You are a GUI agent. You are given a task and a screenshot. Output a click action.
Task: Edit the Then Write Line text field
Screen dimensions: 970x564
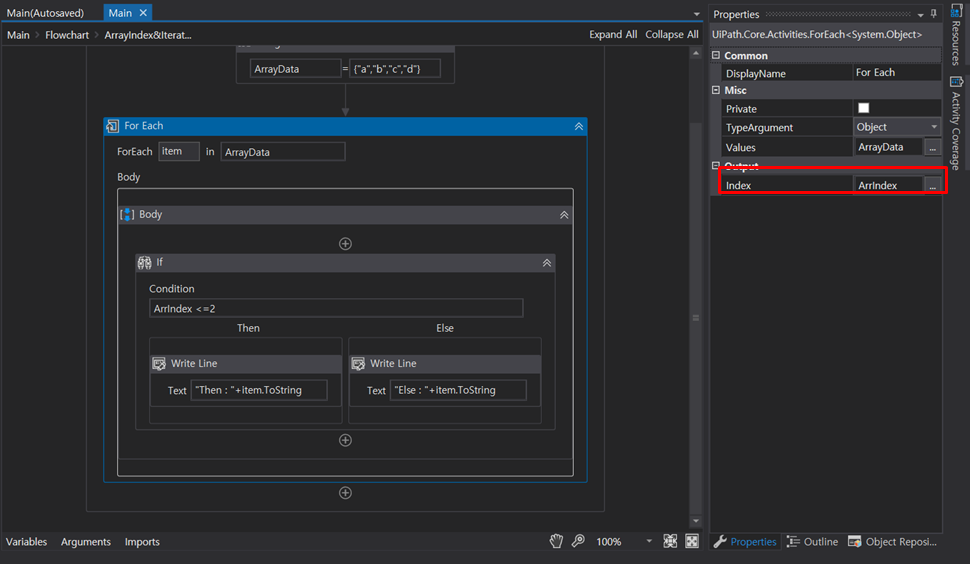(x=259, y=390)
